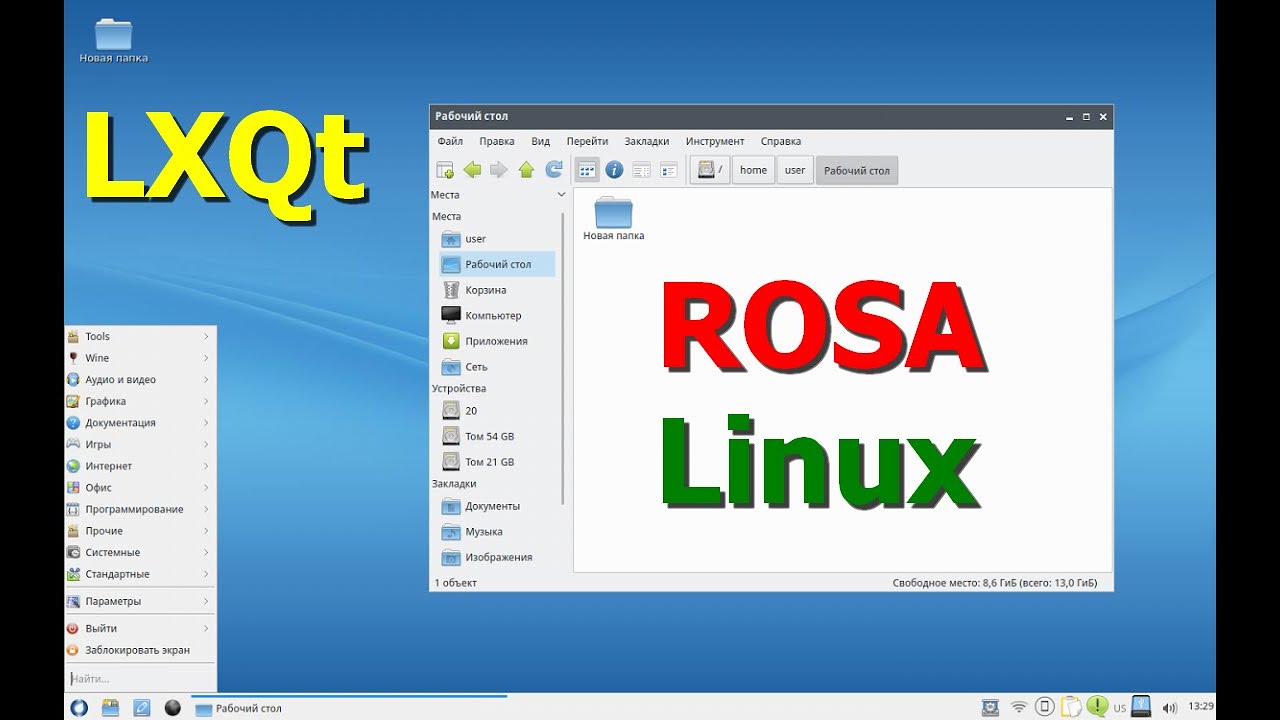Open Компьютер in the sidebar
The image size is (1280, 720).
click(495, 315)
